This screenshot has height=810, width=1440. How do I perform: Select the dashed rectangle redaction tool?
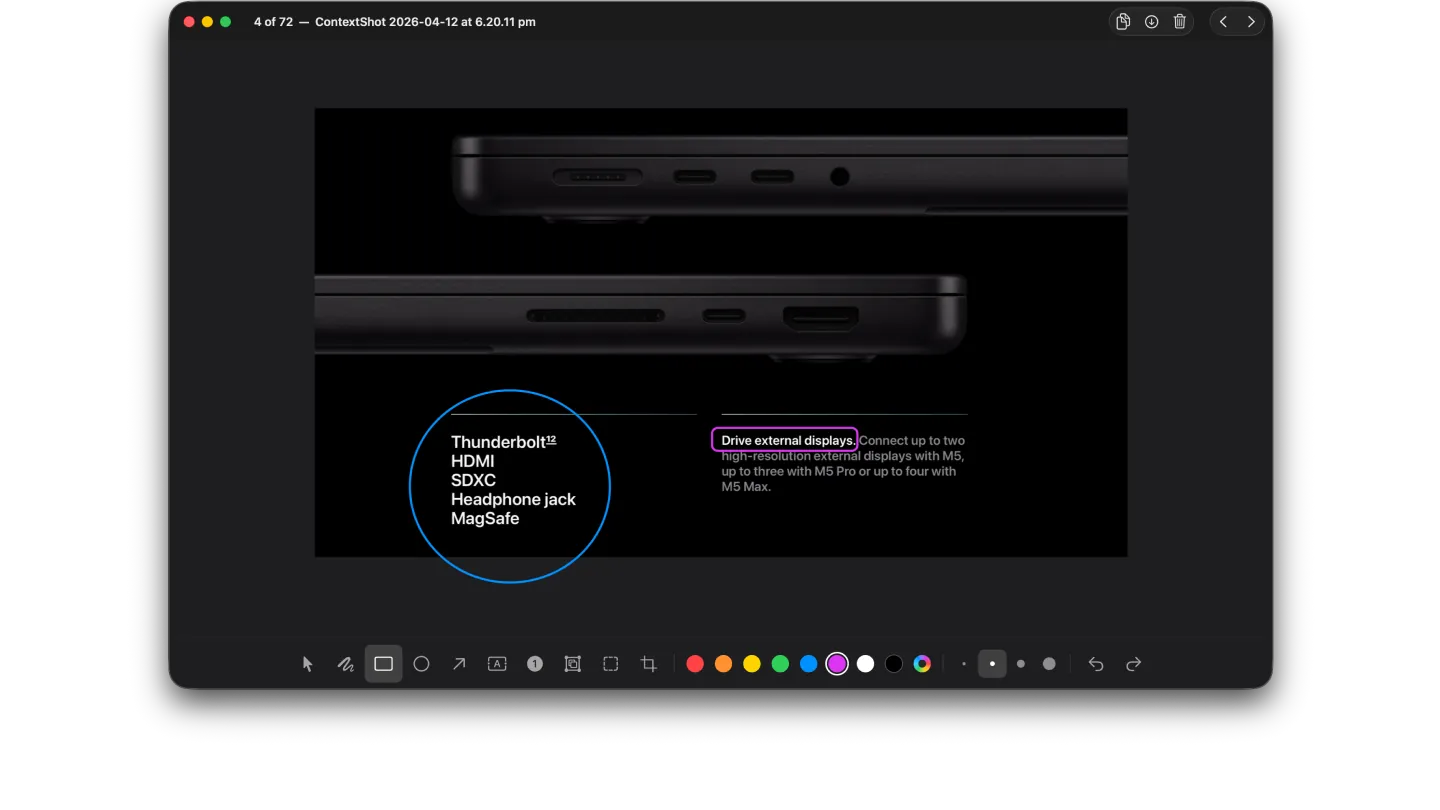click(611, 664)
